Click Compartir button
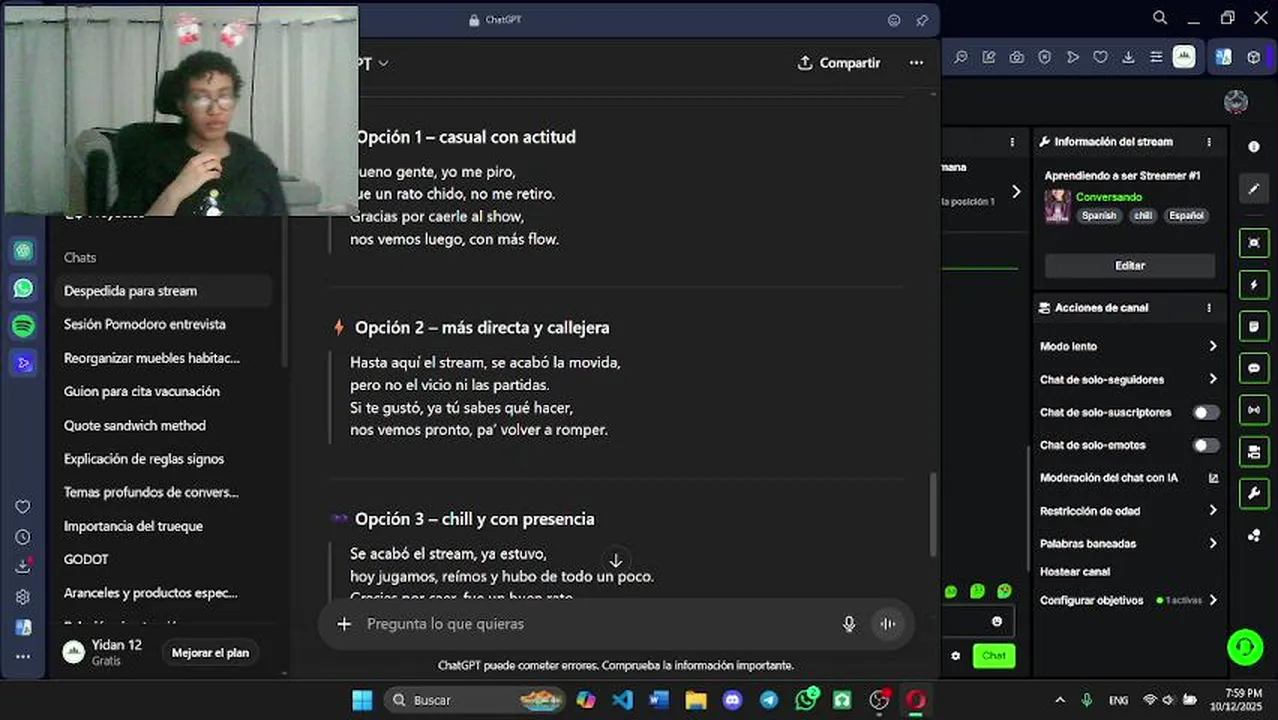 point(839,63)
